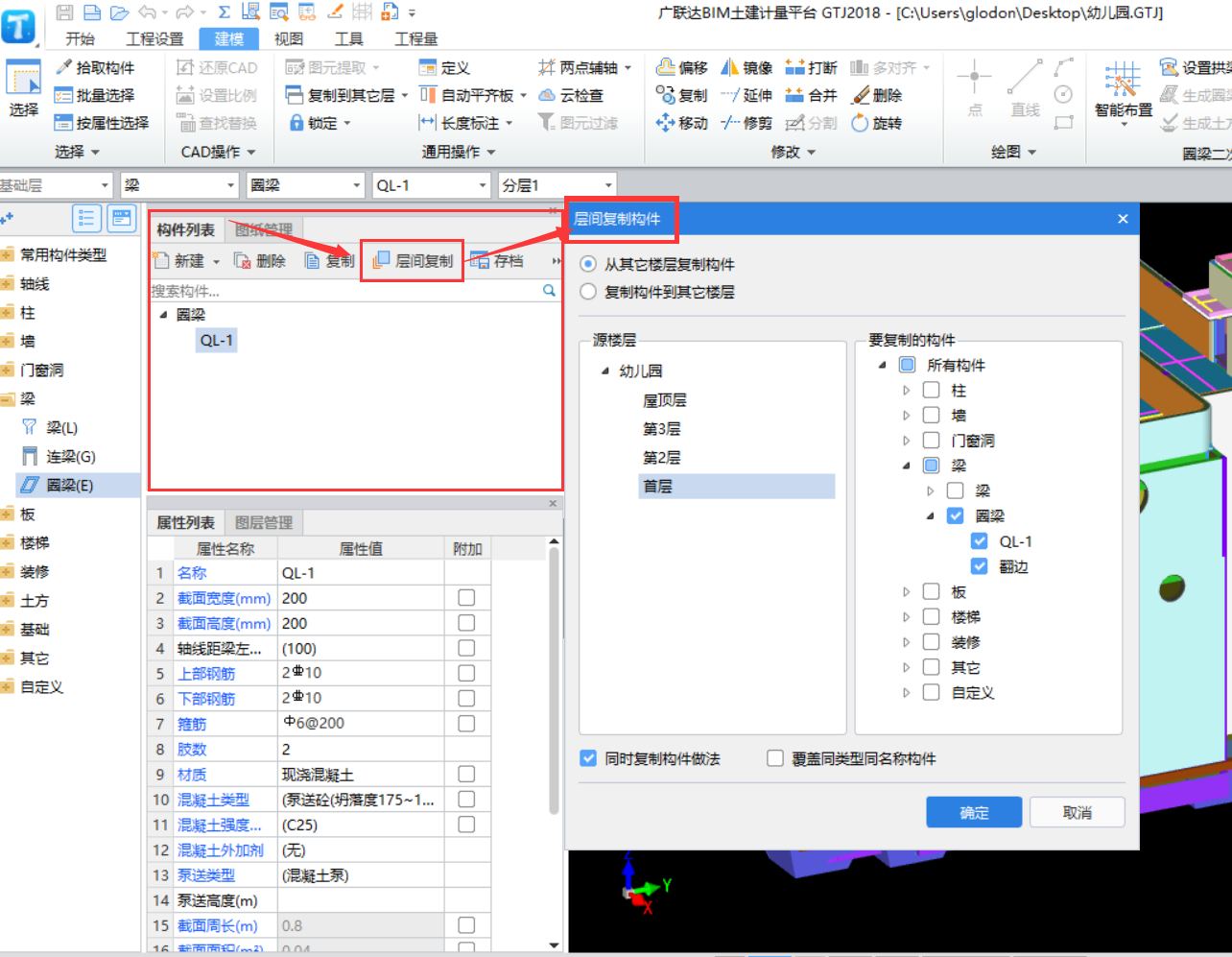Toggle 同时复制构件做法 checkbox

click(x=588, y=758)
